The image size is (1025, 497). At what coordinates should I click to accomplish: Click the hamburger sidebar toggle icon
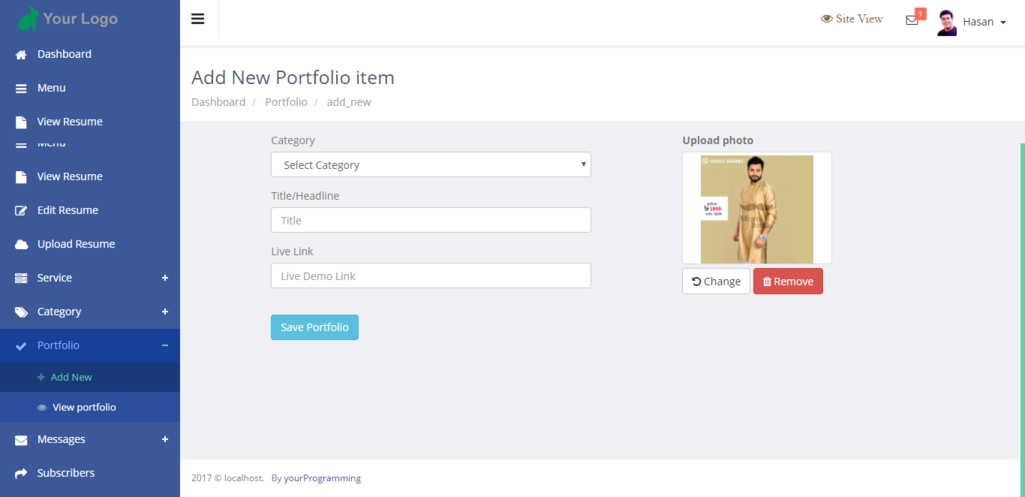point(198,19)
